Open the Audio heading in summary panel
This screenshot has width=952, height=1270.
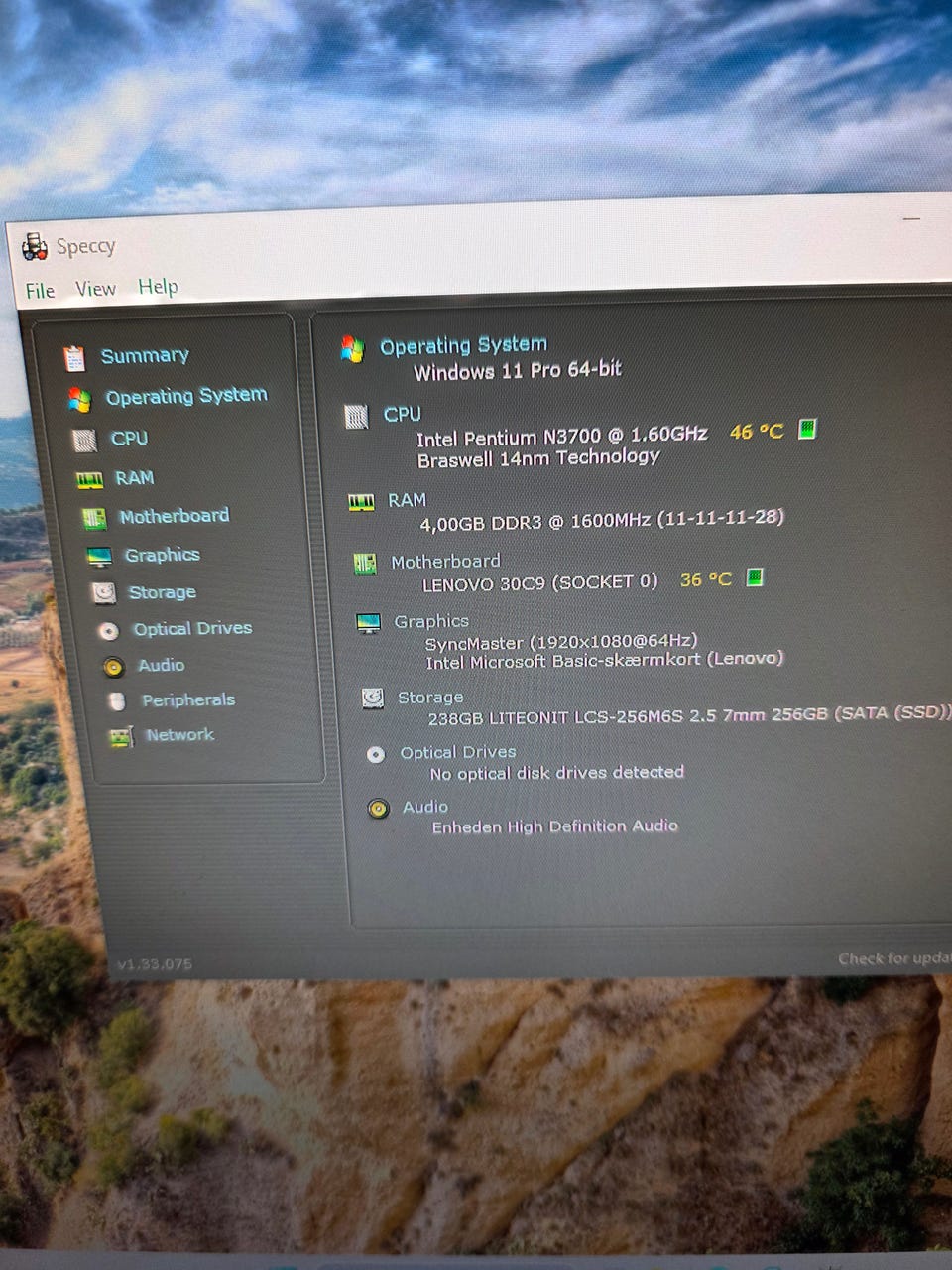pyautogui.click(x=425, y=807)
